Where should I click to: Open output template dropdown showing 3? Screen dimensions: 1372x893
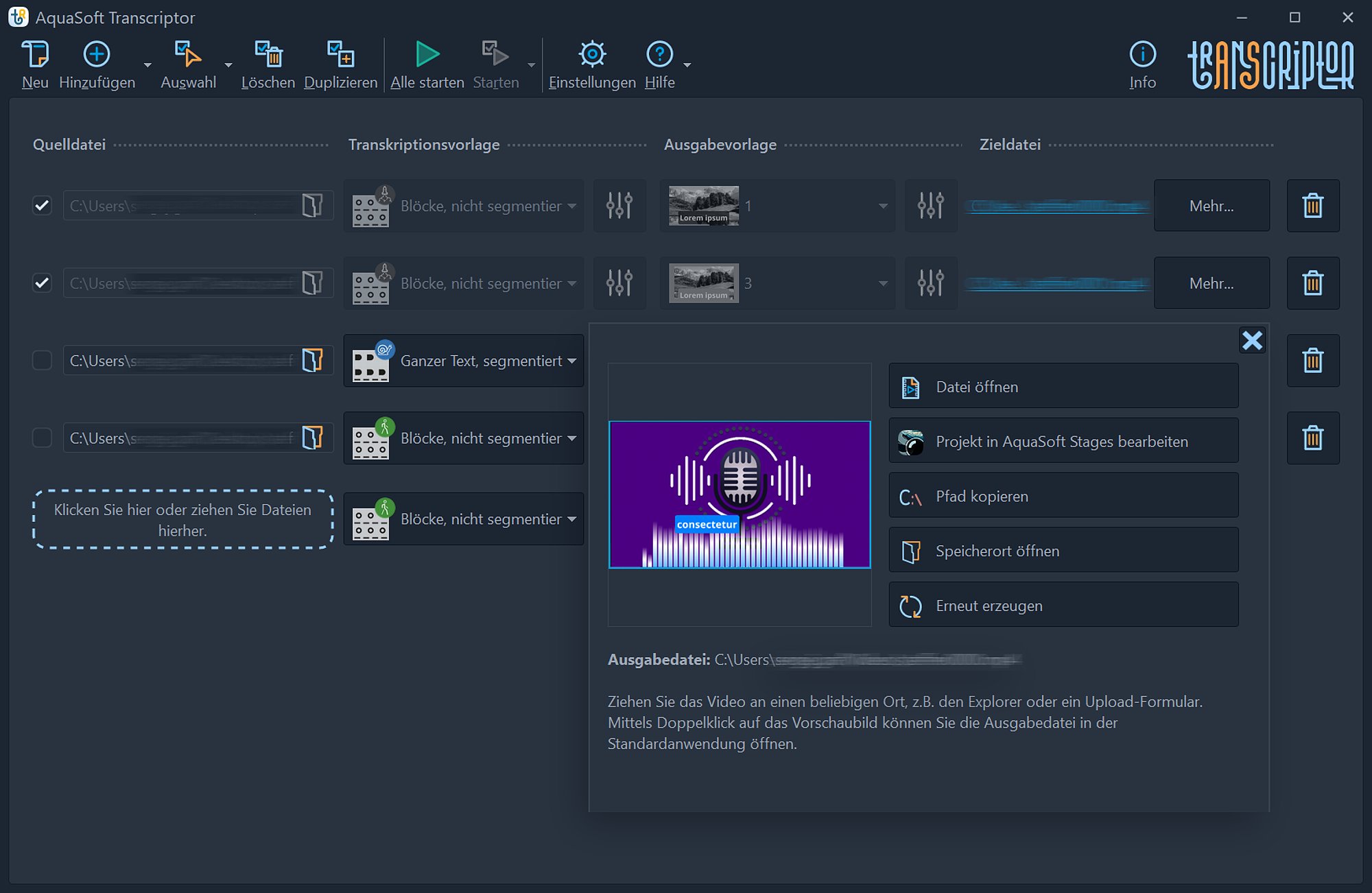777,283
